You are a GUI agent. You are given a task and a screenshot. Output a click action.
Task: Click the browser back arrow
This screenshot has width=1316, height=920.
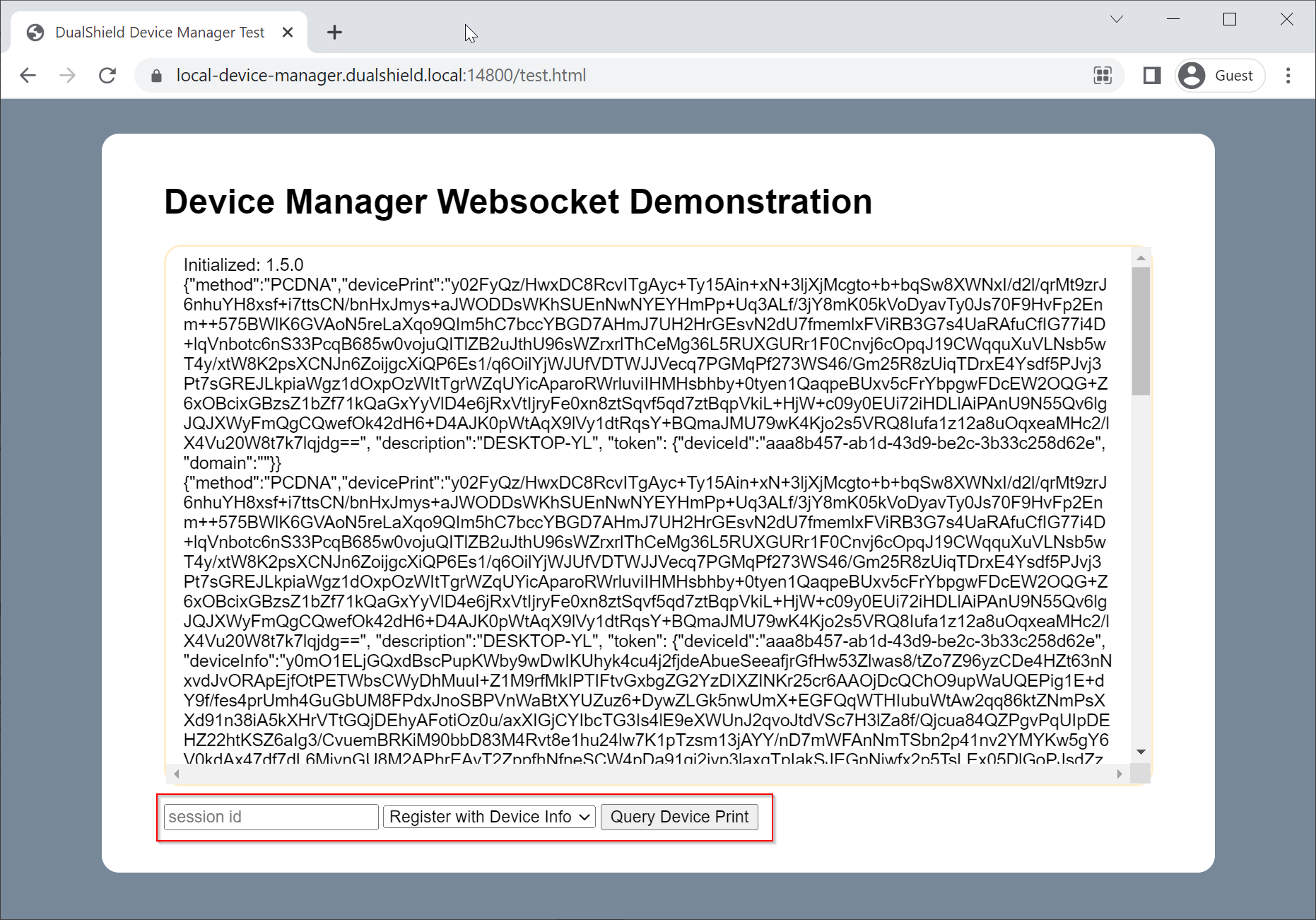click(28, 76)
